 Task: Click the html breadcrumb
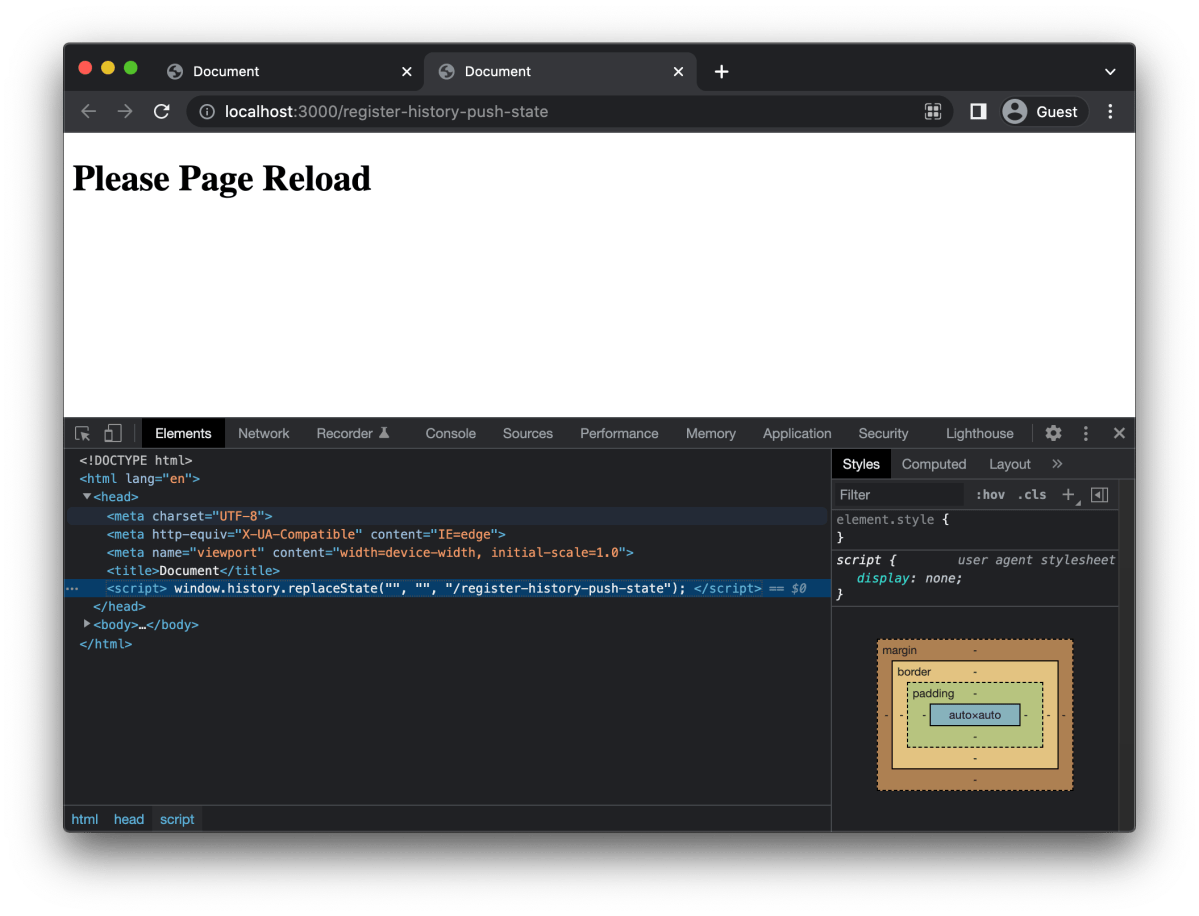(84, 820)
